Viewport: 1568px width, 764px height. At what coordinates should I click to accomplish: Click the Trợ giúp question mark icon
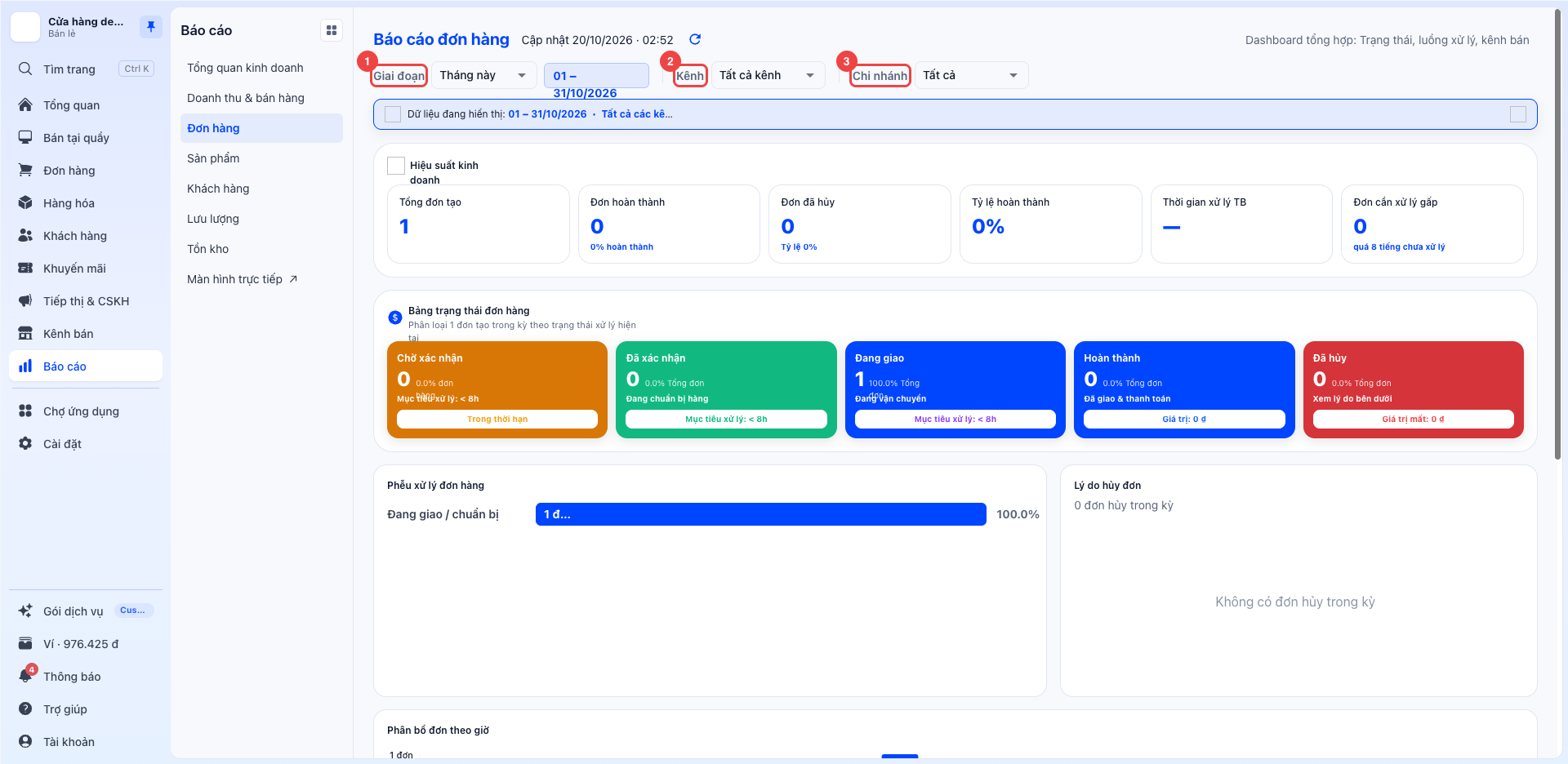25,709
